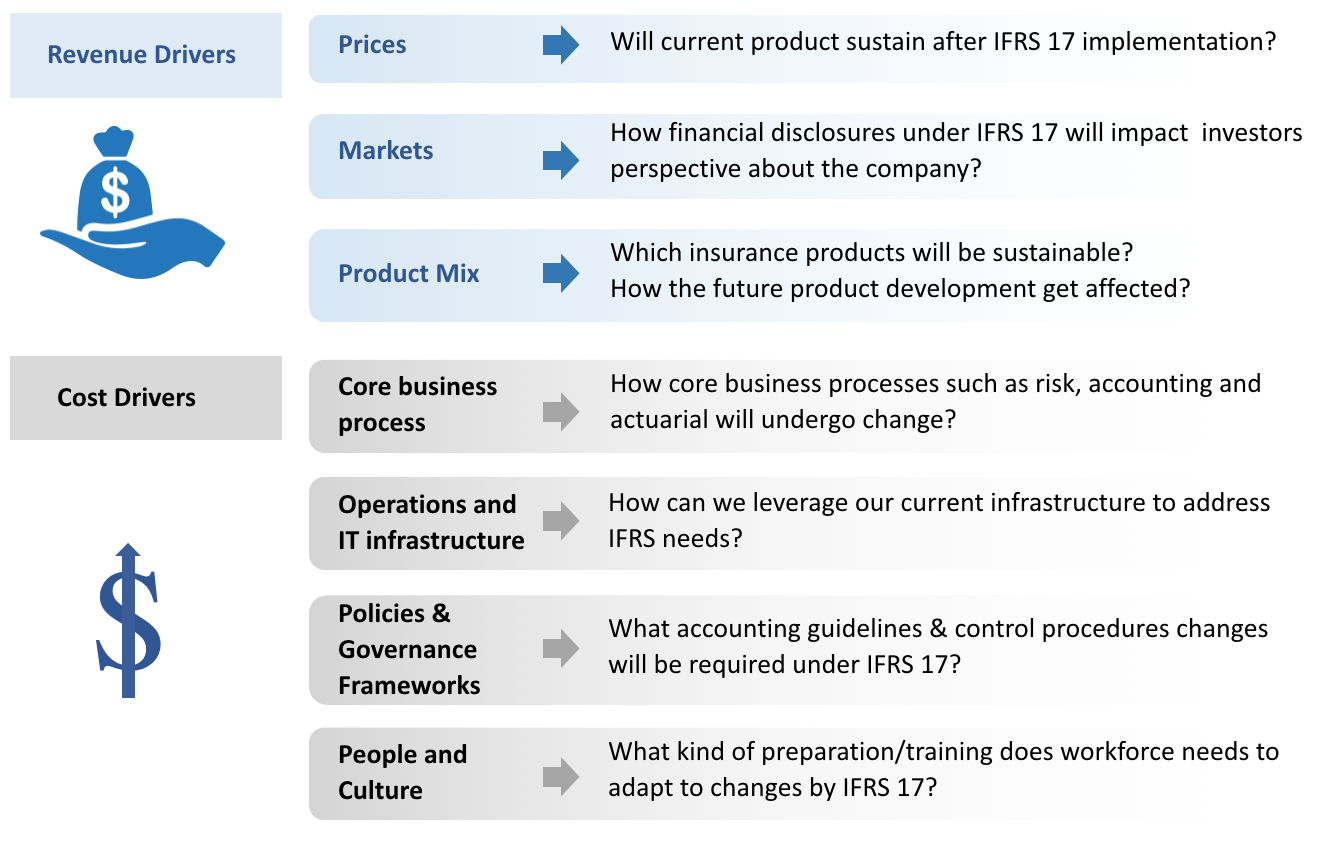Click the gray arrow beside Core business process
Viewport: 1330px width, 850px height.
point(561,411)
